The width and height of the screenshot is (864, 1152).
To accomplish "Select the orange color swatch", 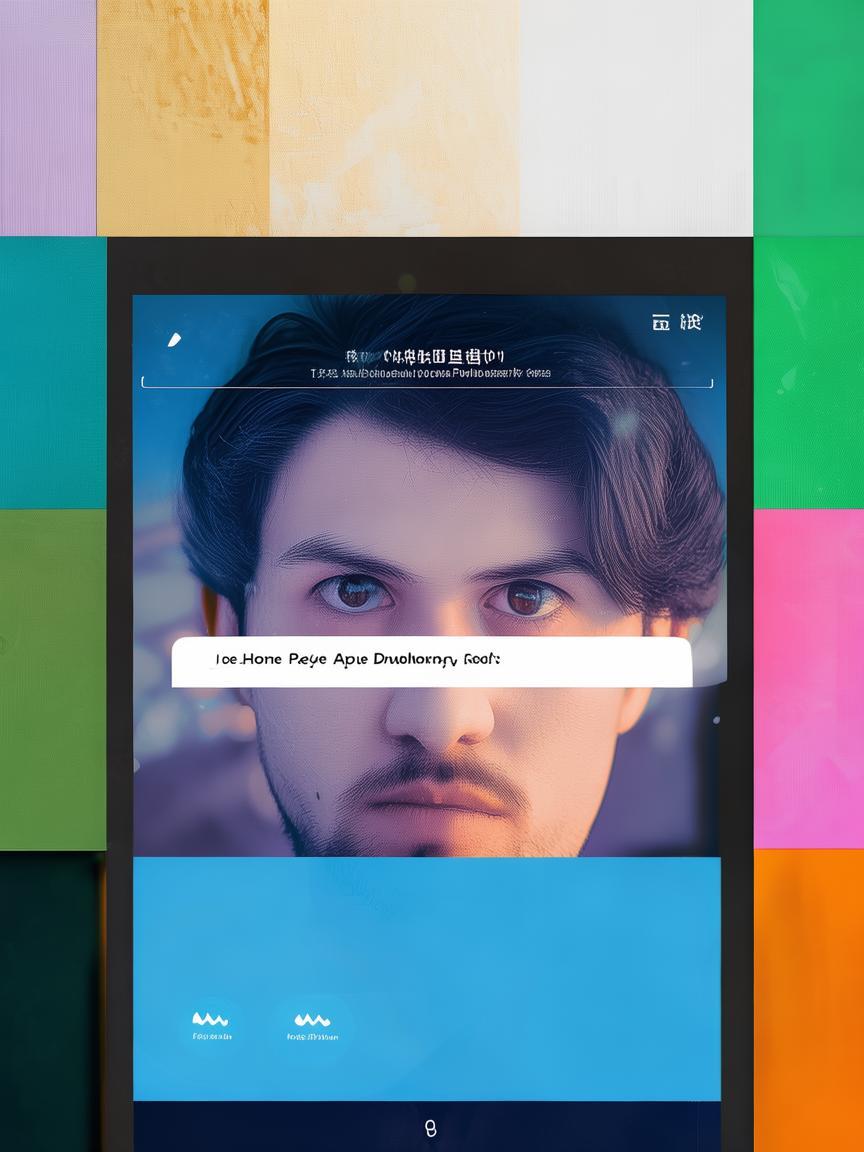I will click(808, 1000).
